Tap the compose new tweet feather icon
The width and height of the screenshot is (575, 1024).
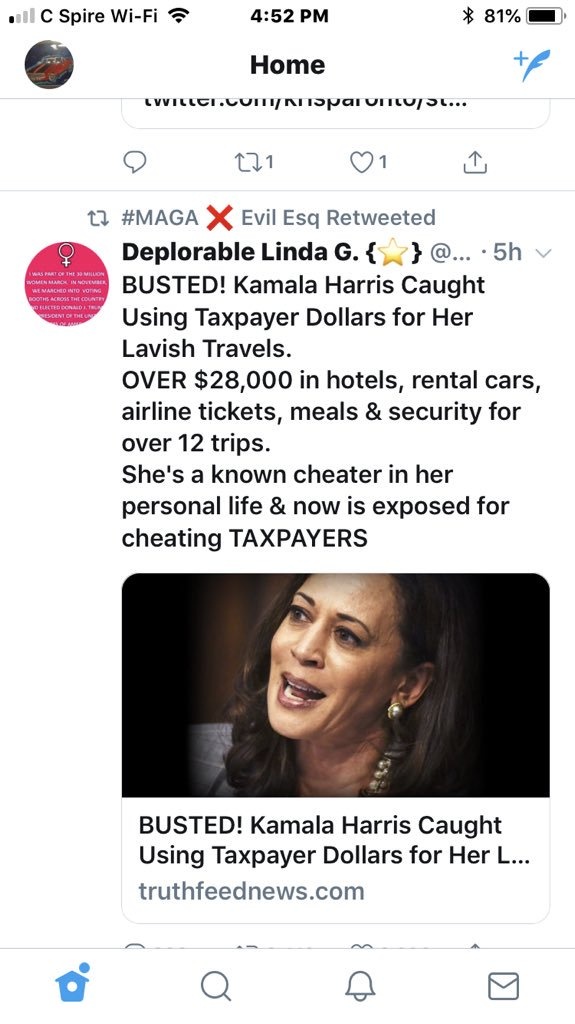(x=532, y=65)
